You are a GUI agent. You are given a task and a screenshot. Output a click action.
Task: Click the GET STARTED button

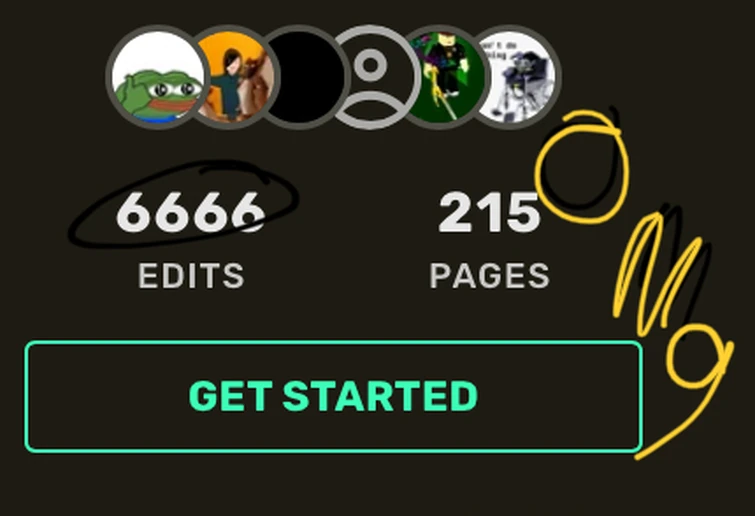pos(334,396)
